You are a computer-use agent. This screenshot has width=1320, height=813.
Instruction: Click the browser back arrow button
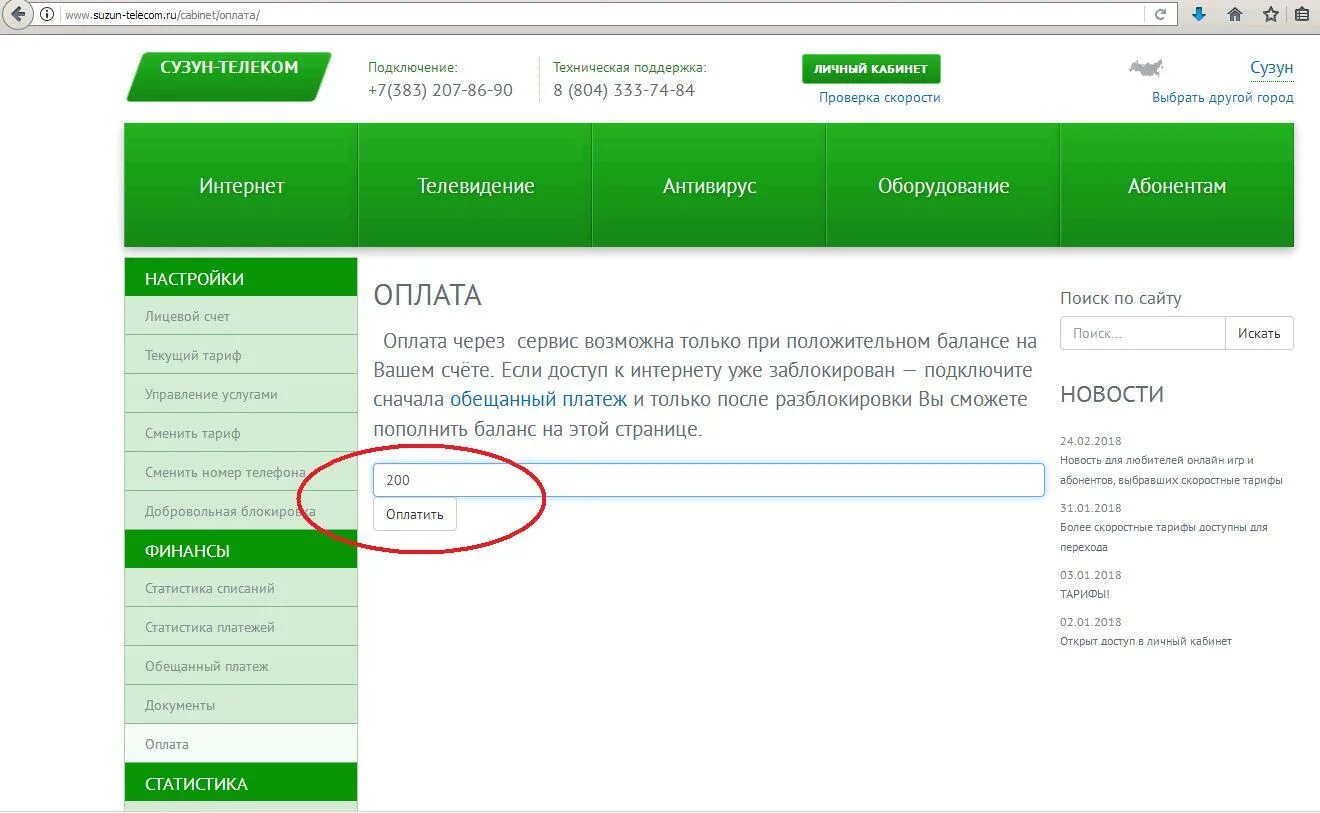point(17,15)
